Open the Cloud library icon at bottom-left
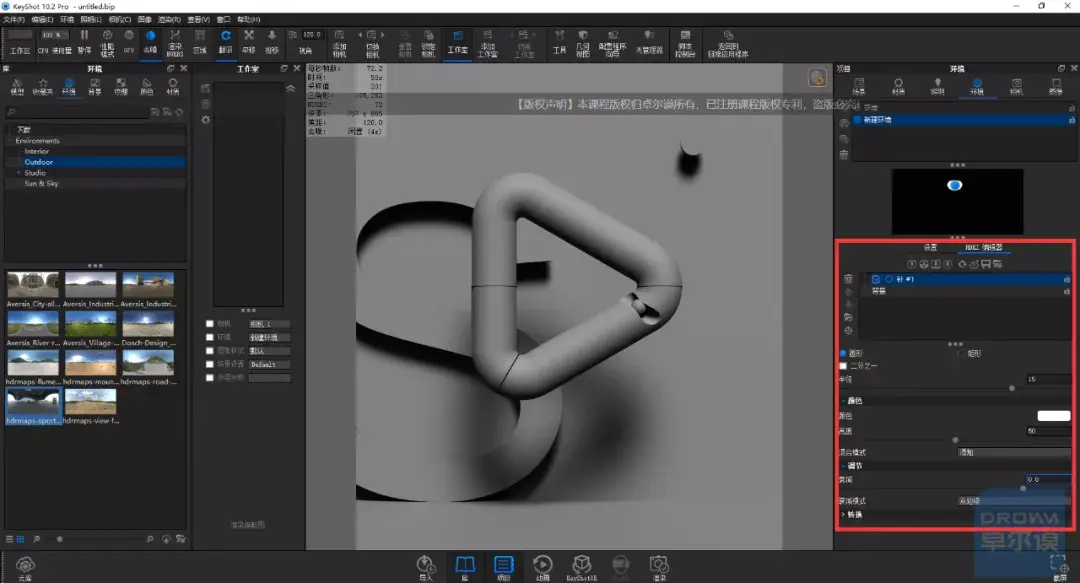 [25, 567]
